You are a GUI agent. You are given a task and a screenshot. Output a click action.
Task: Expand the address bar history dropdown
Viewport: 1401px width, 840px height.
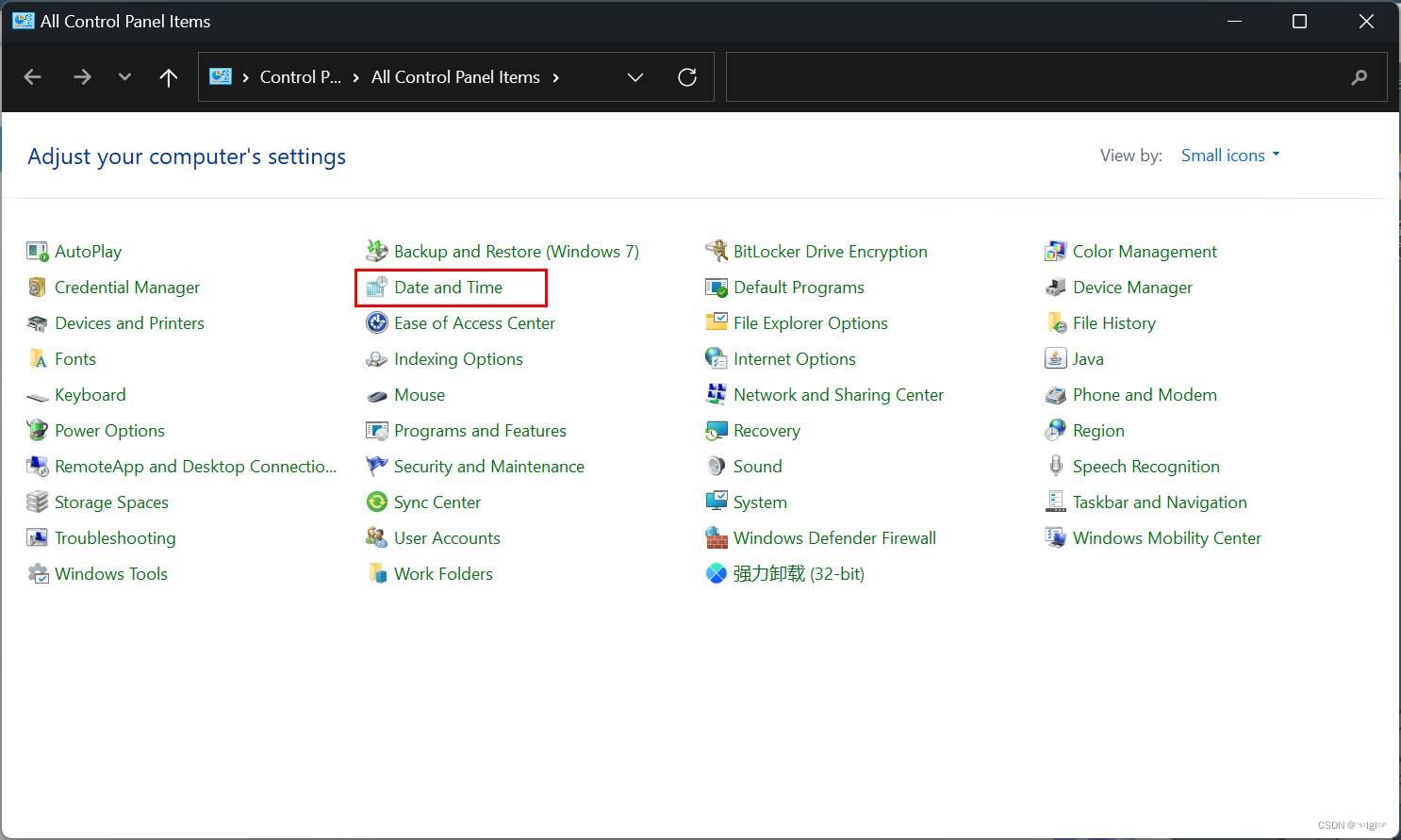(635, 77)
